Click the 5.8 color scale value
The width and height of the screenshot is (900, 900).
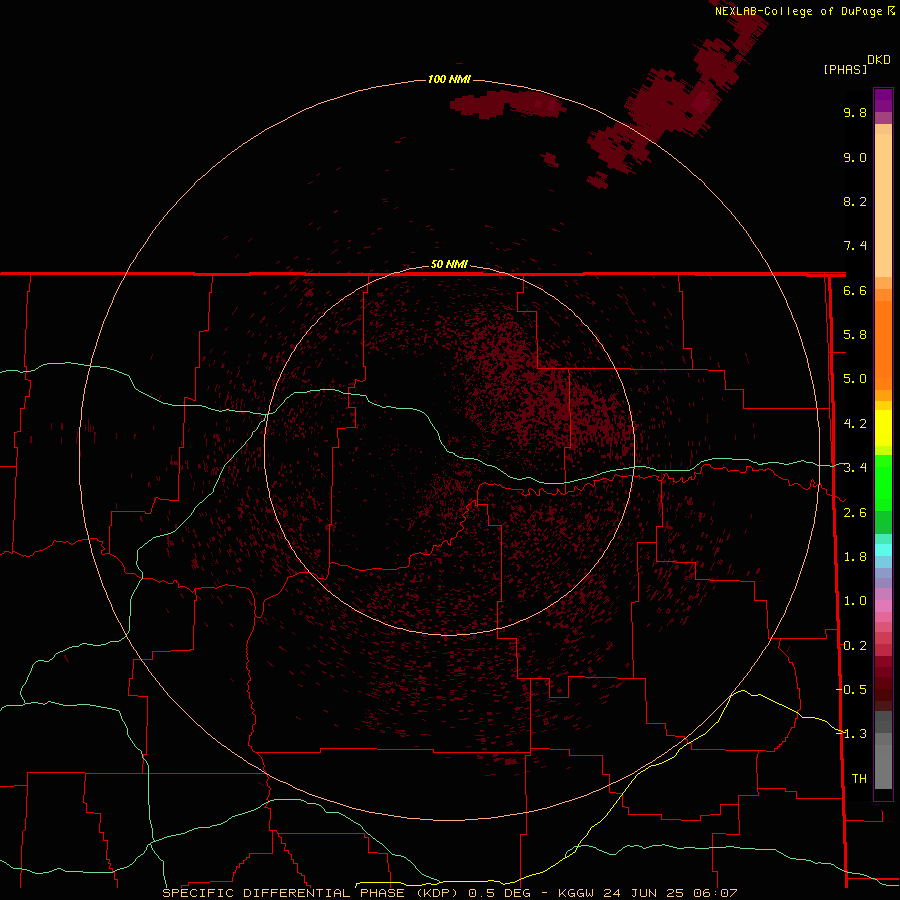point(855,335)
